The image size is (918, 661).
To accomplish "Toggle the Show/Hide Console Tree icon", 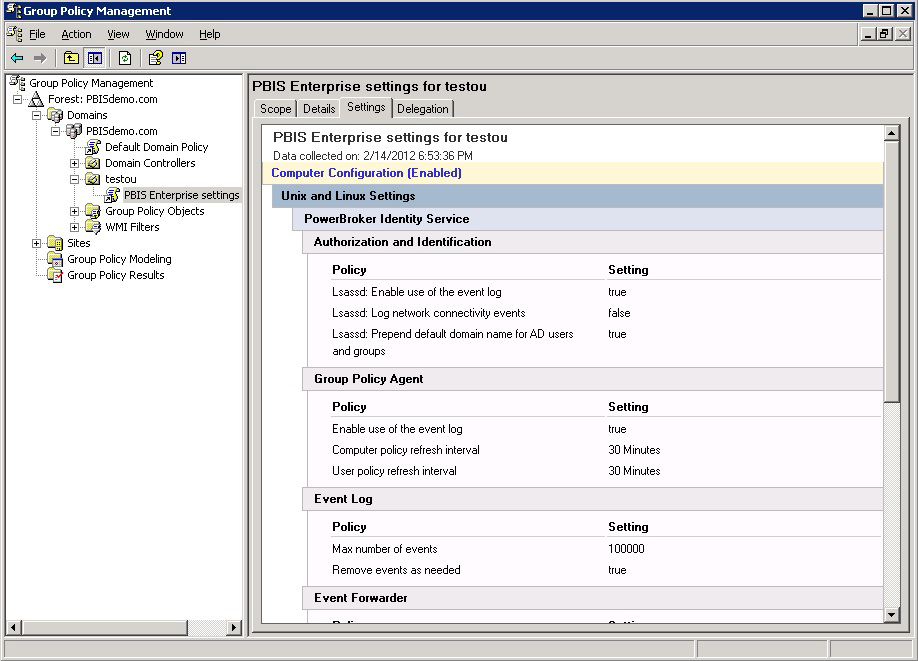I will coord(94,58).
